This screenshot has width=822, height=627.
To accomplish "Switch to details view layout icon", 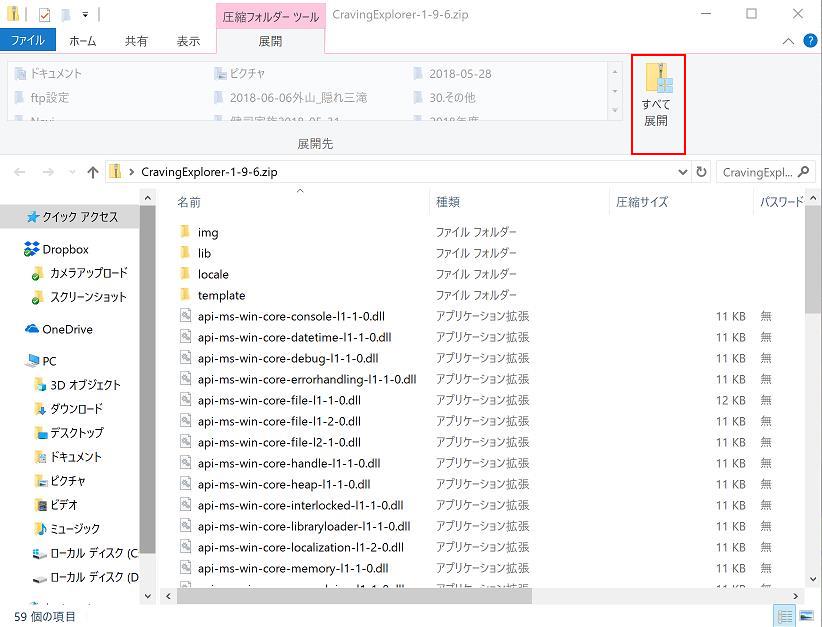I will pos(785,617).
